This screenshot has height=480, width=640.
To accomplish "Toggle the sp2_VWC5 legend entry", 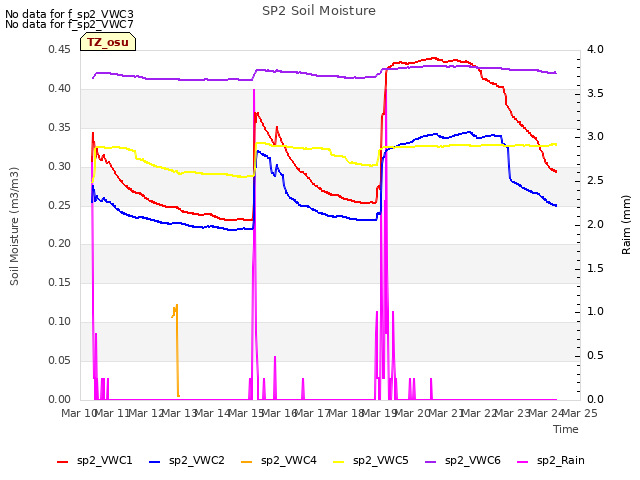I will pos(371,461).
